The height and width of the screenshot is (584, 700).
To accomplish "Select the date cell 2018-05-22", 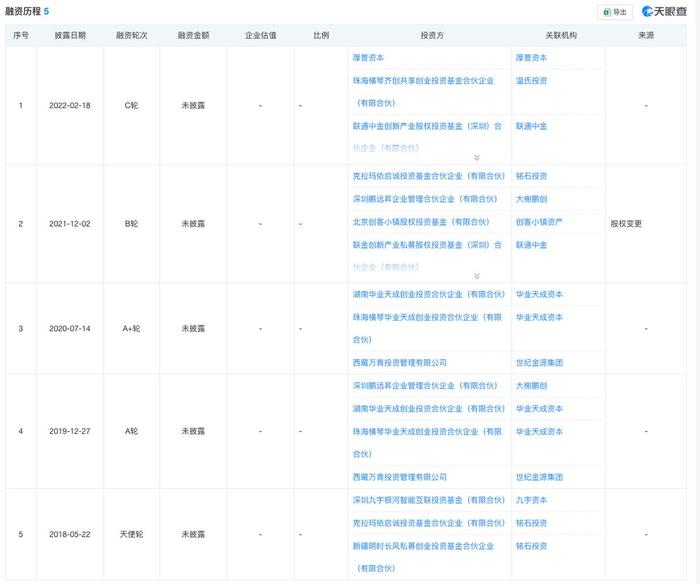I will click(70, 534).
